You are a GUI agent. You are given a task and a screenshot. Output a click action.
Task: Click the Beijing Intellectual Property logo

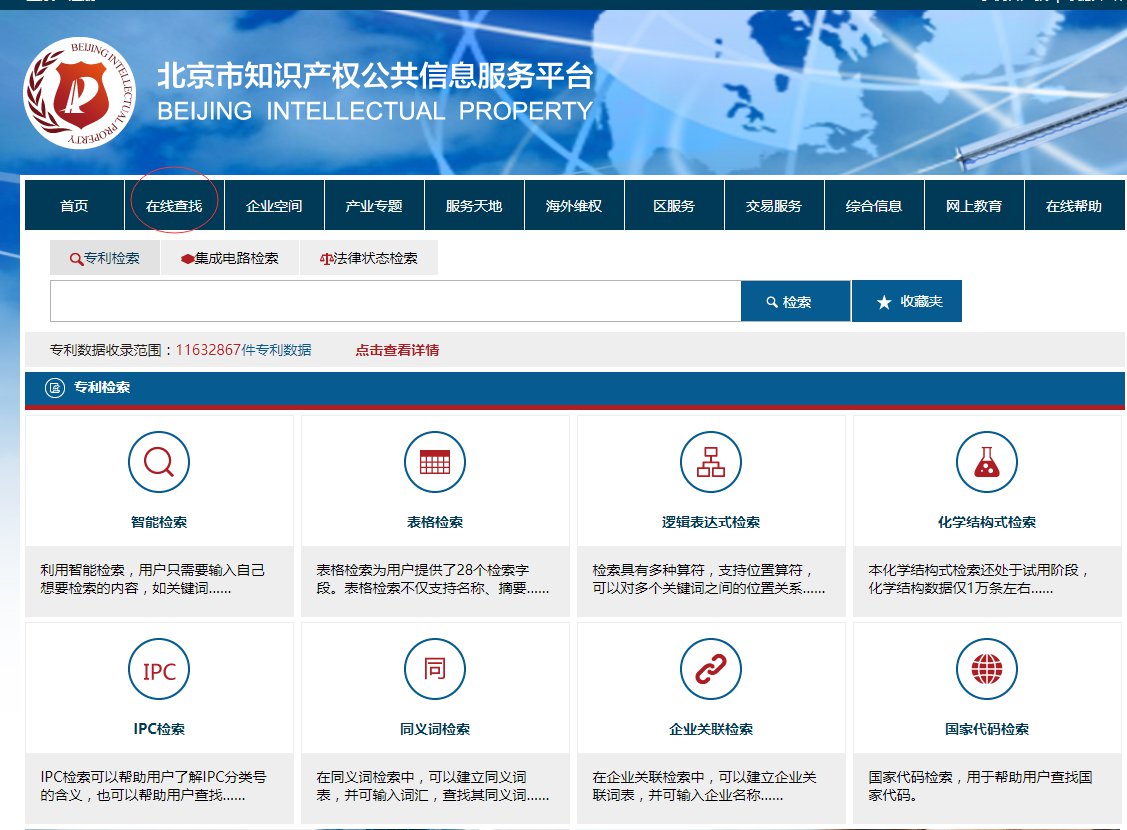pyautogui.click(x=80, y=93)
